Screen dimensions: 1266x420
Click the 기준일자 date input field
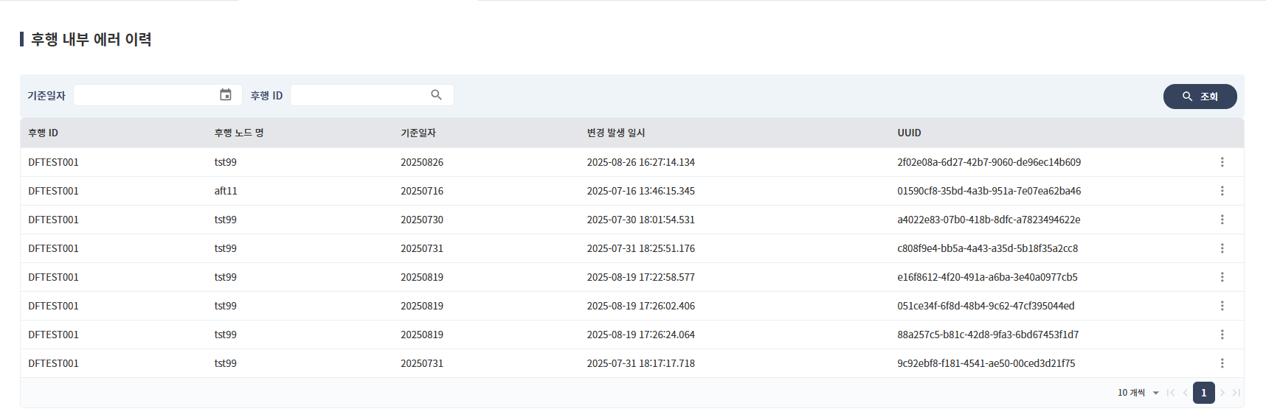point(145,95)
